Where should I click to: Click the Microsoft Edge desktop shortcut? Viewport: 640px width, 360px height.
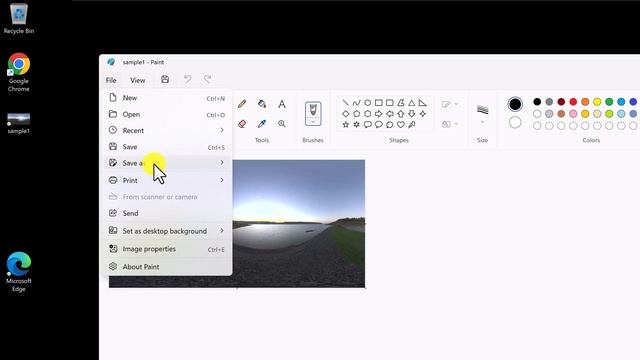(x=19, y=272)
